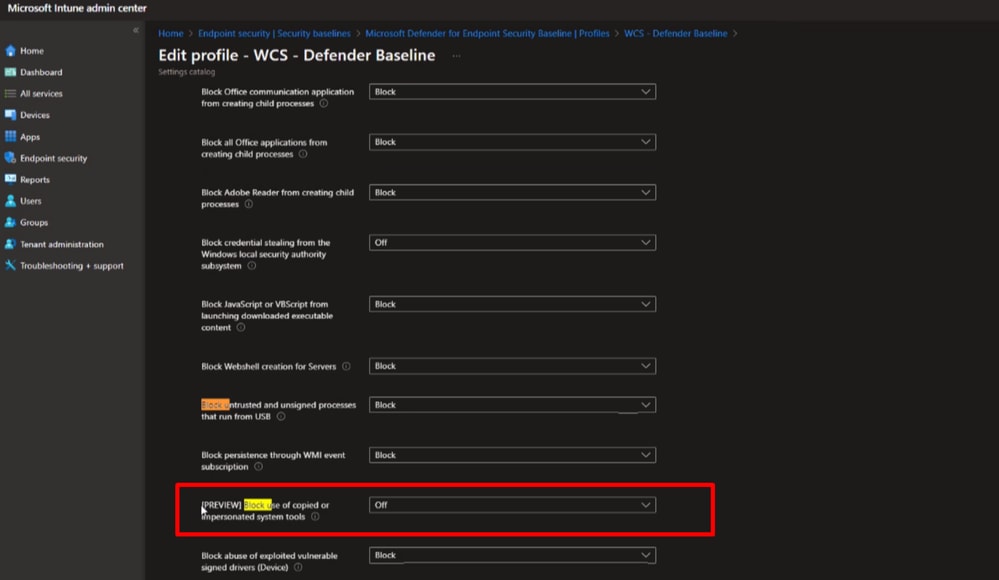Open dropdown for copied or impersonated system tools
The width and height of the screenshot is (999, 580).
coord(512,505)
